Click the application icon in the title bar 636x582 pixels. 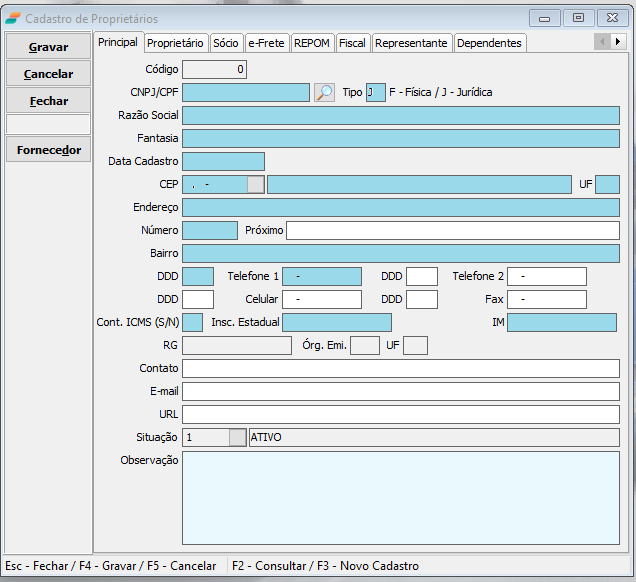12,18
